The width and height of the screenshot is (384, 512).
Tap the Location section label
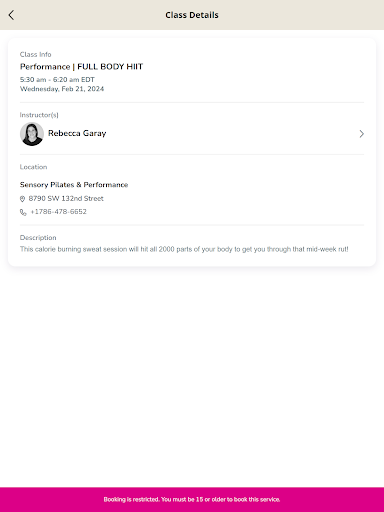(33, 167)
